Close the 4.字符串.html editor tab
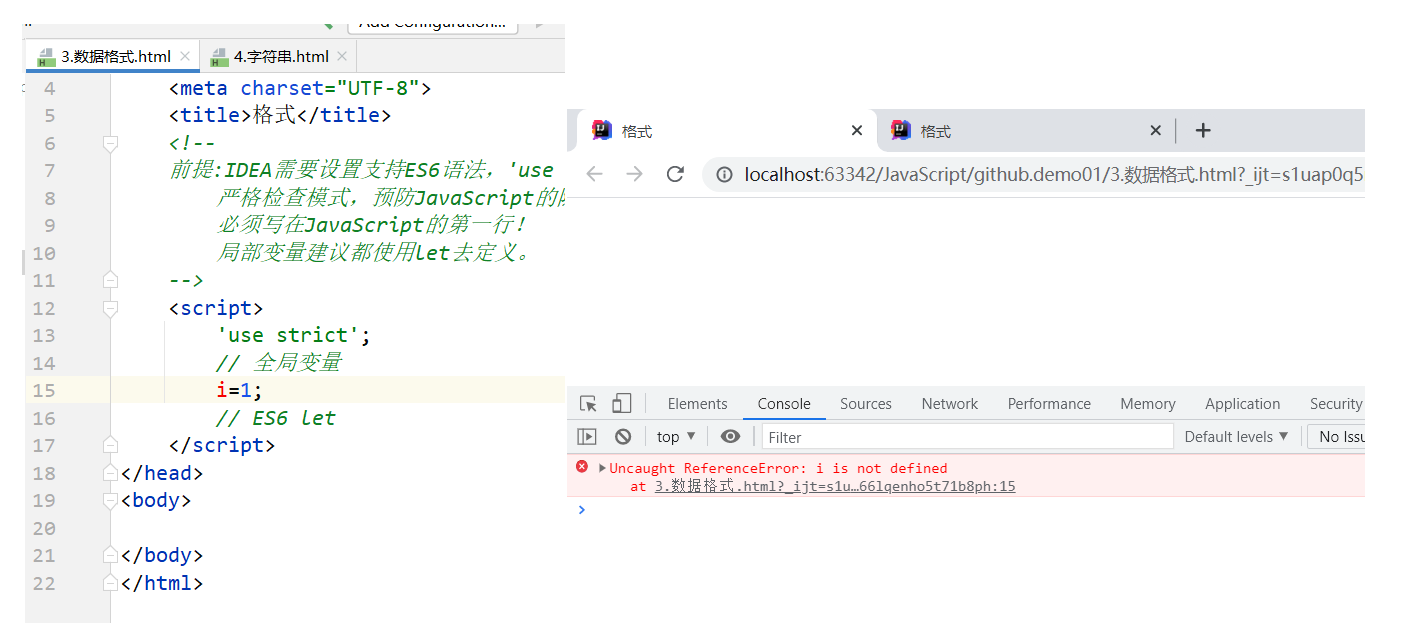1401x644 pixels. coord(341,56)
